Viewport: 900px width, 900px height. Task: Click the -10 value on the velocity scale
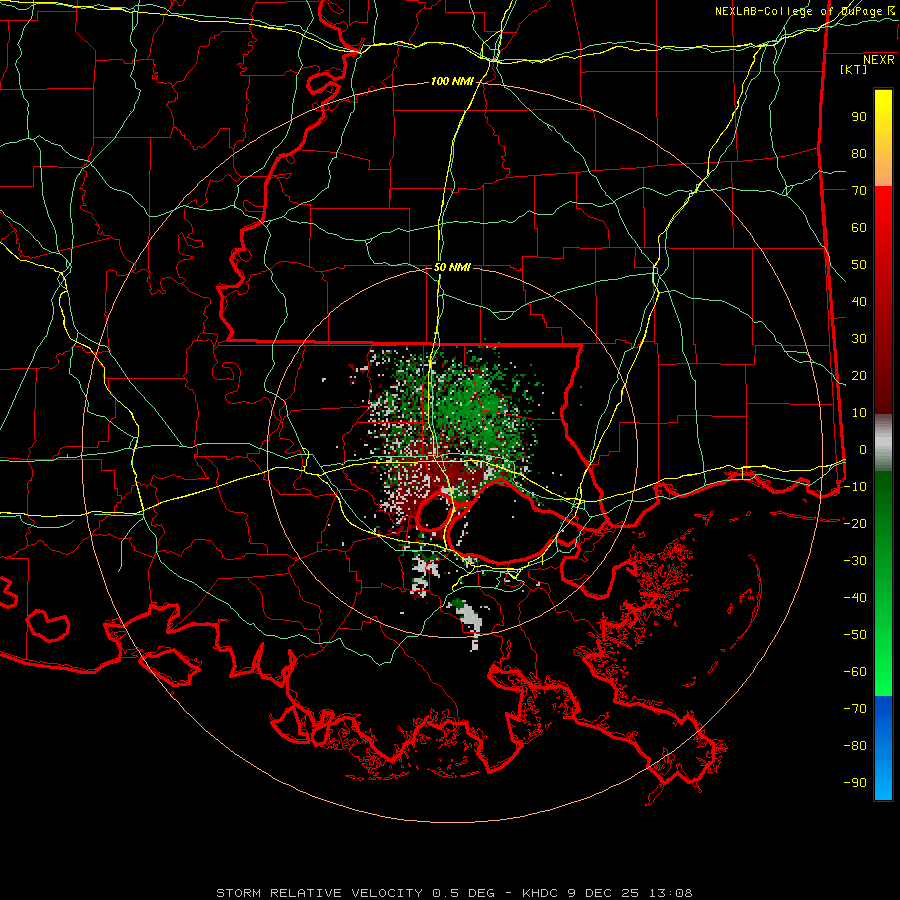click(x=855, y=487)
